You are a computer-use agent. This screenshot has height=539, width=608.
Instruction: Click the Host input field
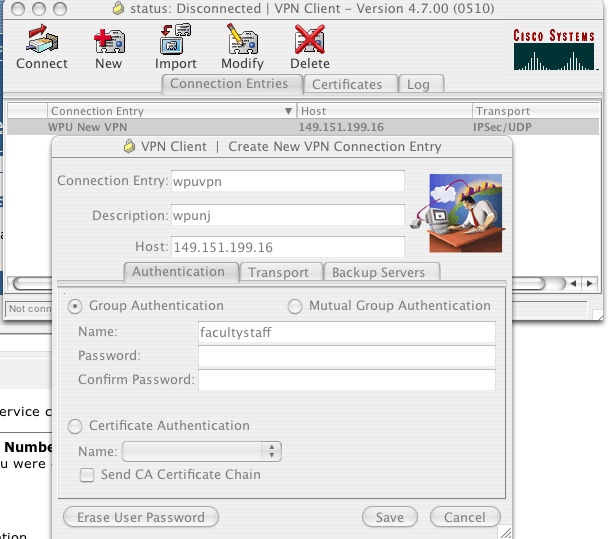(288, 247)
